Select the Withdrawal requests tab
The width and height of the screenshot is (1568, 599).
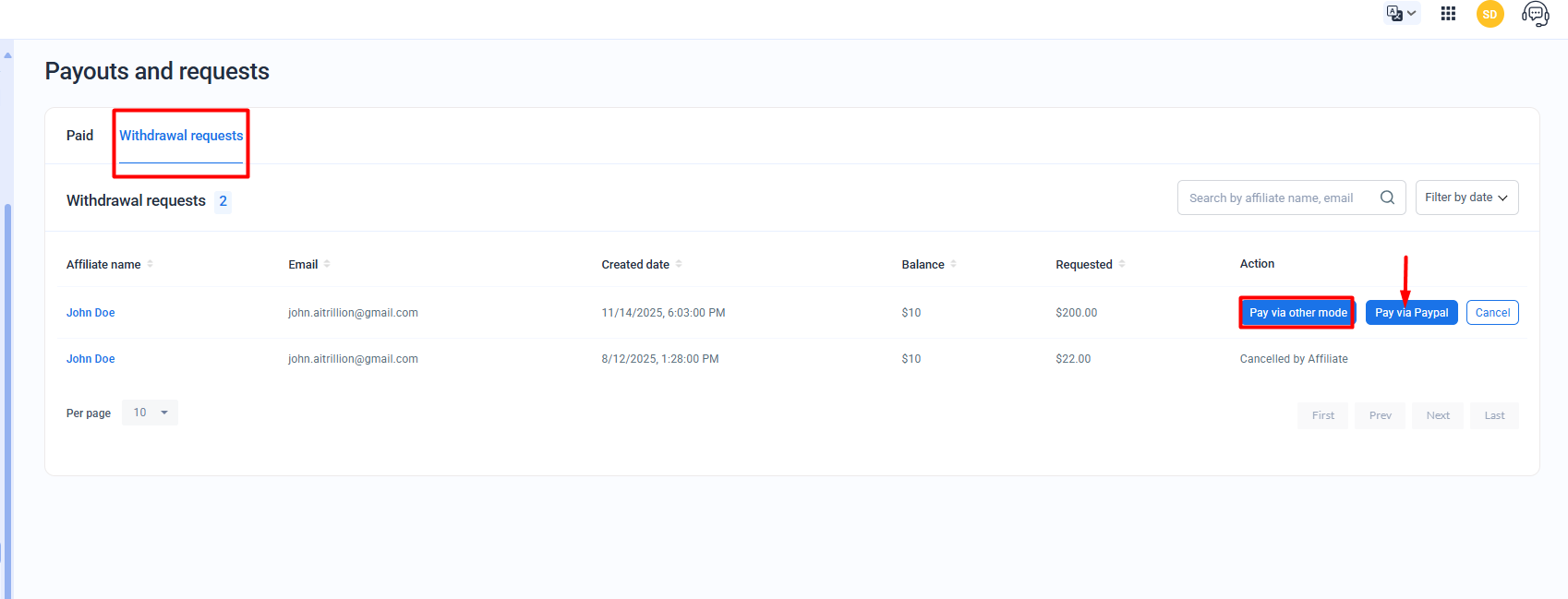click(x=181, y=136)
